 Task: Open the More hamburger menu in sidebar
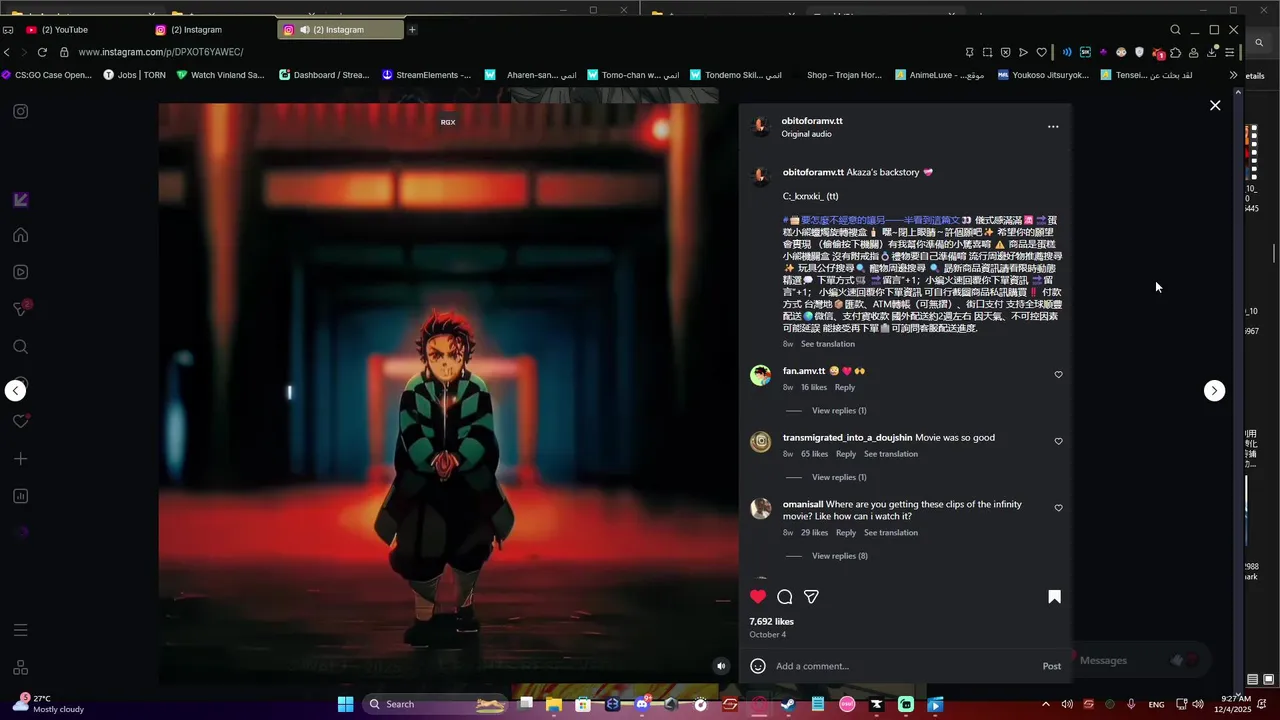coord(20,630)
